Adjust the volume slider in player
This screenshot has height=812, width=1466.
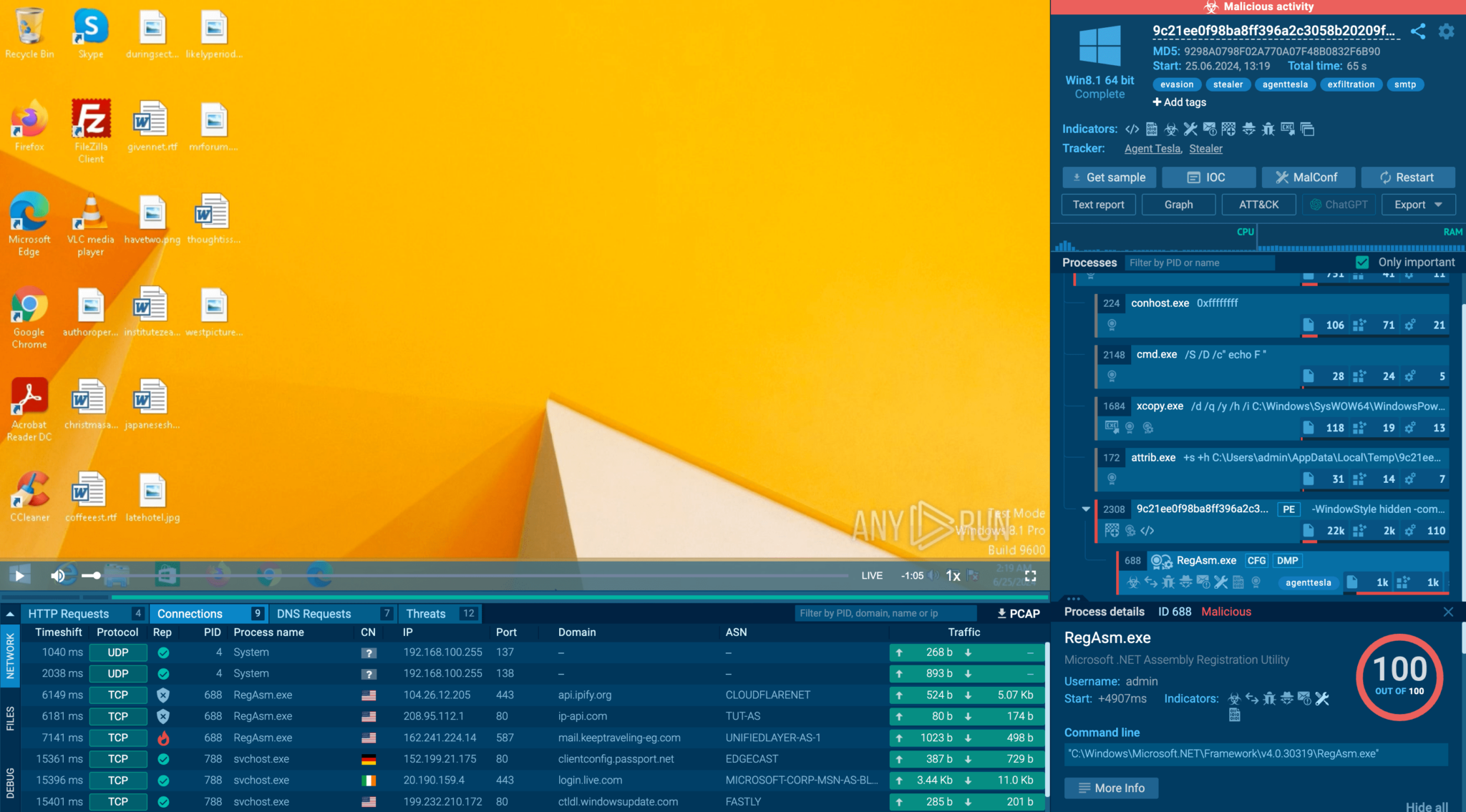[95, 575]
